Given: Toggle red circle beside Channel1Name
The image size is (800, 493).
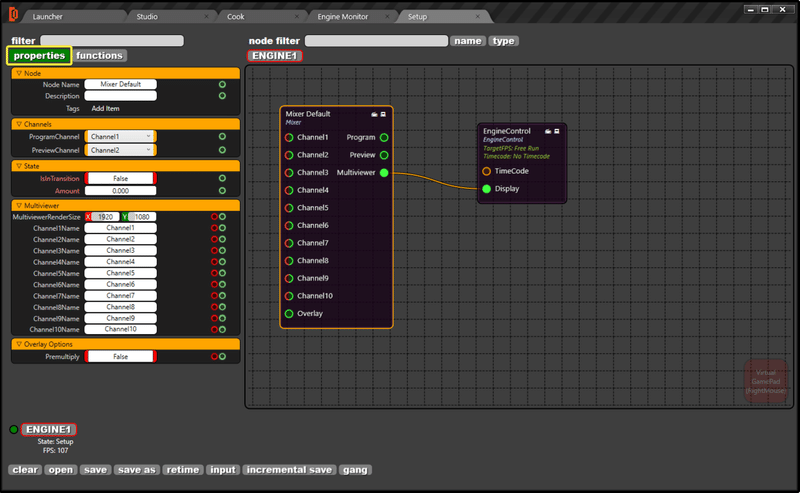Looking at the screenshot, I should pos(214,228).
